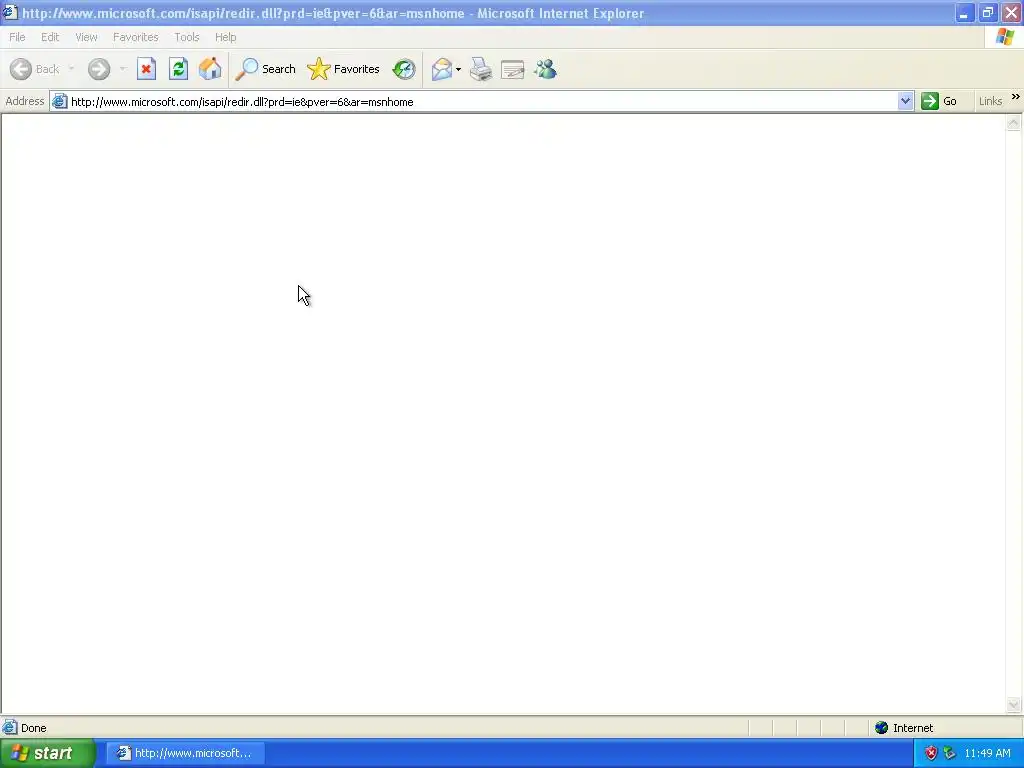Viewport: 1024px width, 768px height.
Task: Go to the Home page
Action: point(210,69)
